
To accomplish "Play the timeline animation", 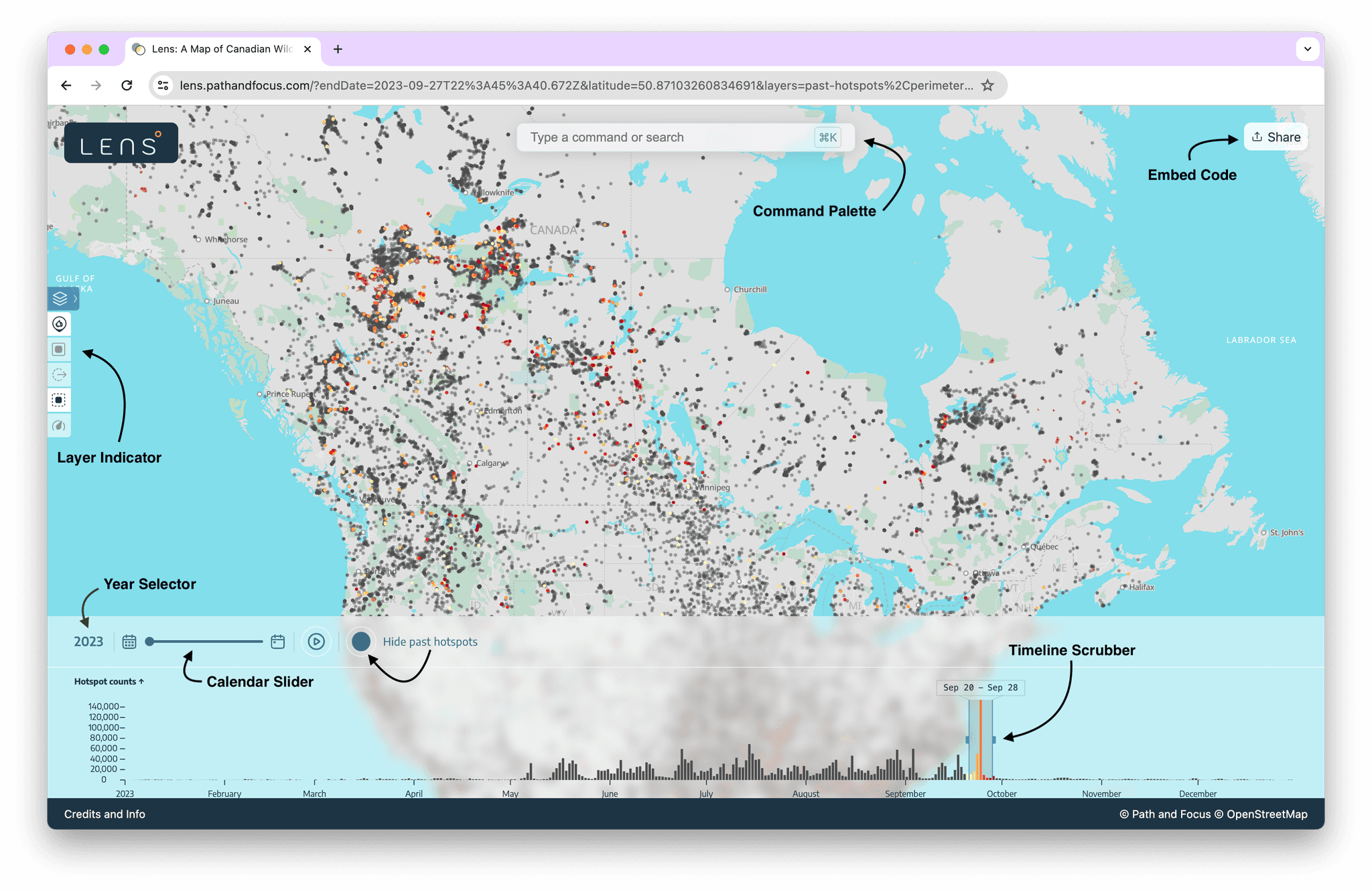I will (316, 642).
